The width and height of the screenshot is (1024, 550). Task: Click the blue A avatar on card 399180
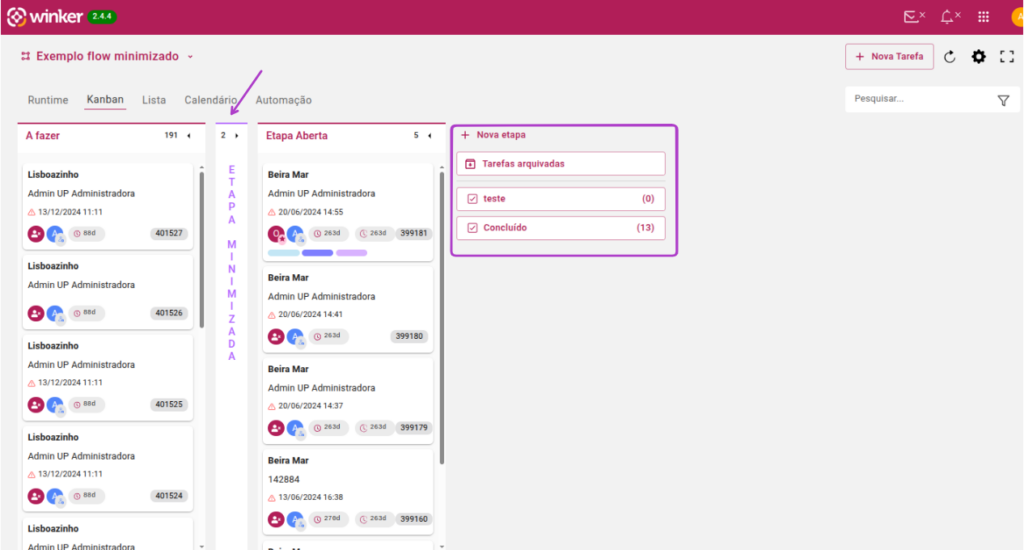point(296,337)
